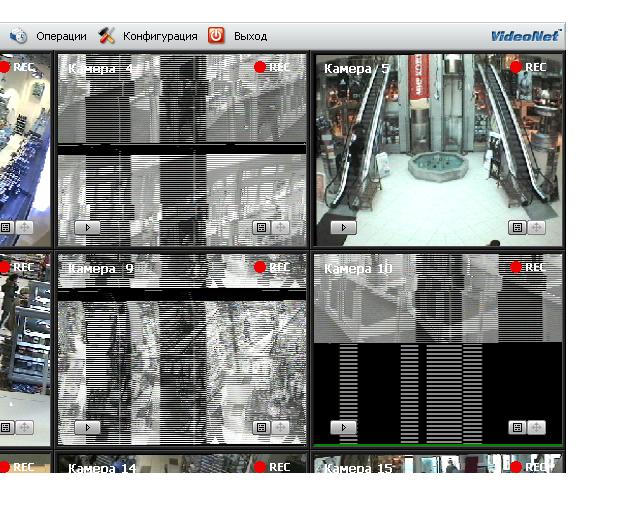Viewport: 640px width, 512px height.
Task: Select the Камера 5 escalator video feed
Action: pos(439,150)
